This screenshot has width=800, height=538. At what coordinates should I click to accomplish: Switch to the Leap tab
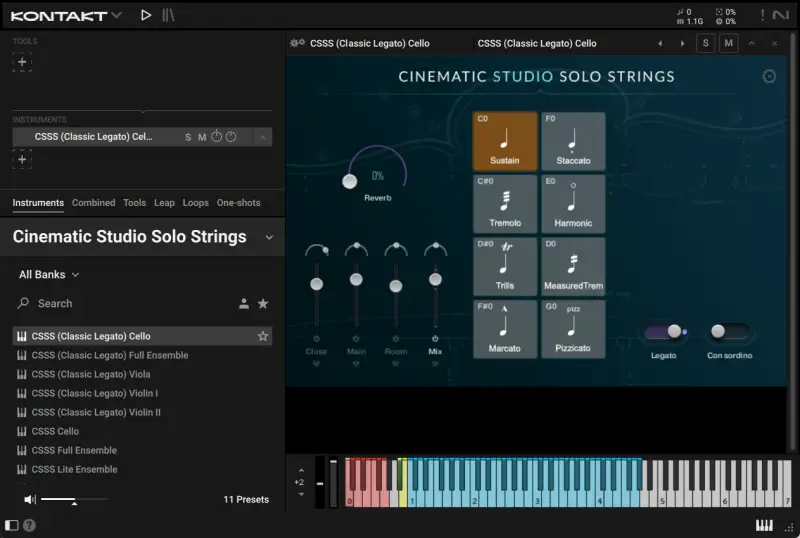coord(164,203)
